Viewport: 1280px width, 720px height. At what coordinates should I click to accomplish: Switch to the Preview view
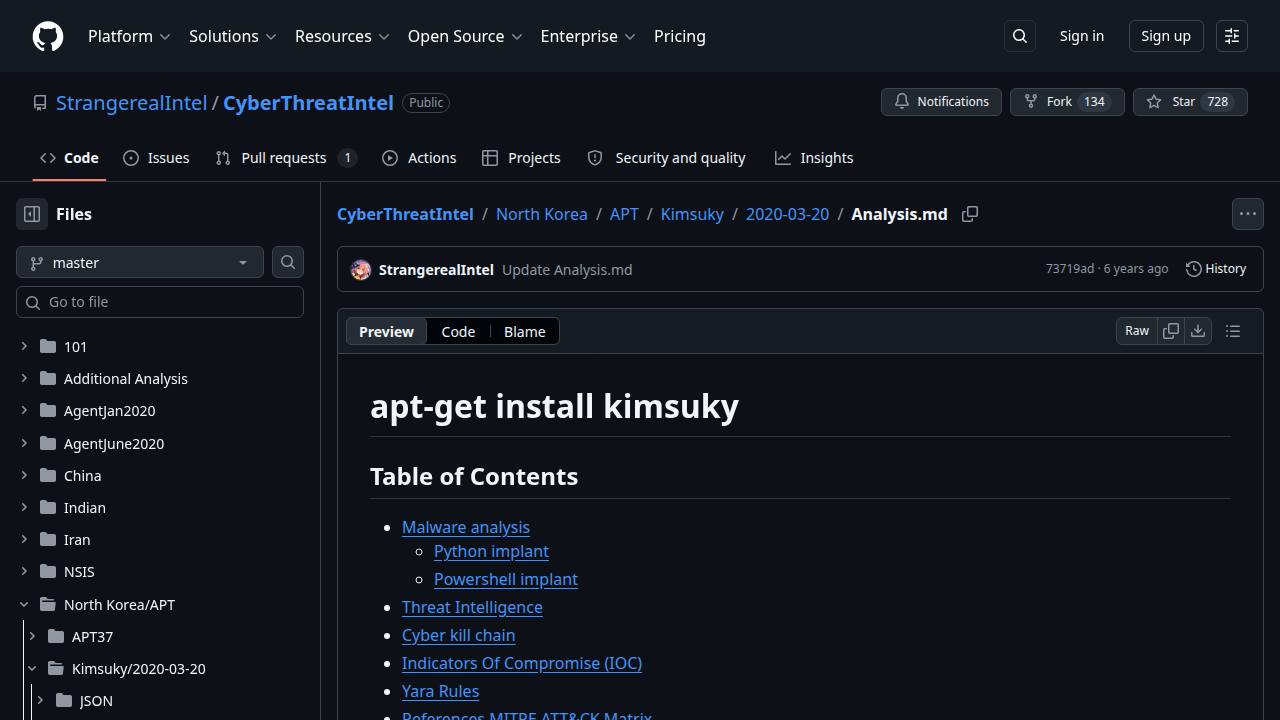386,332
